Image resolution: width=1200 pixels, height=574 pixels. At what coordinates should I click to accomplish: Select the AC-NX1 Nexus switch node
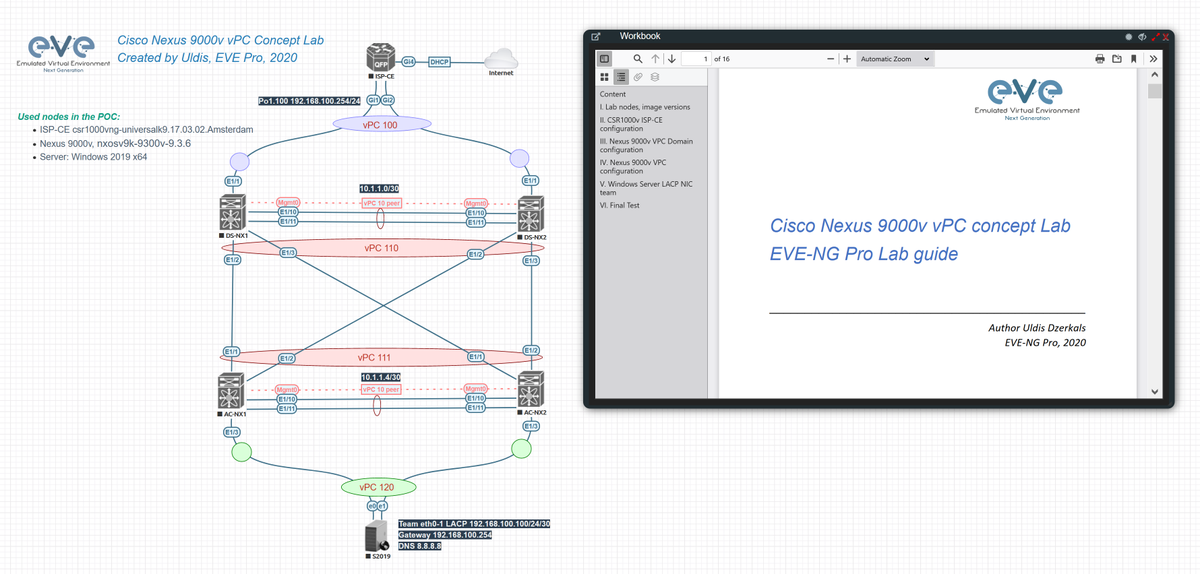point(232,391)
